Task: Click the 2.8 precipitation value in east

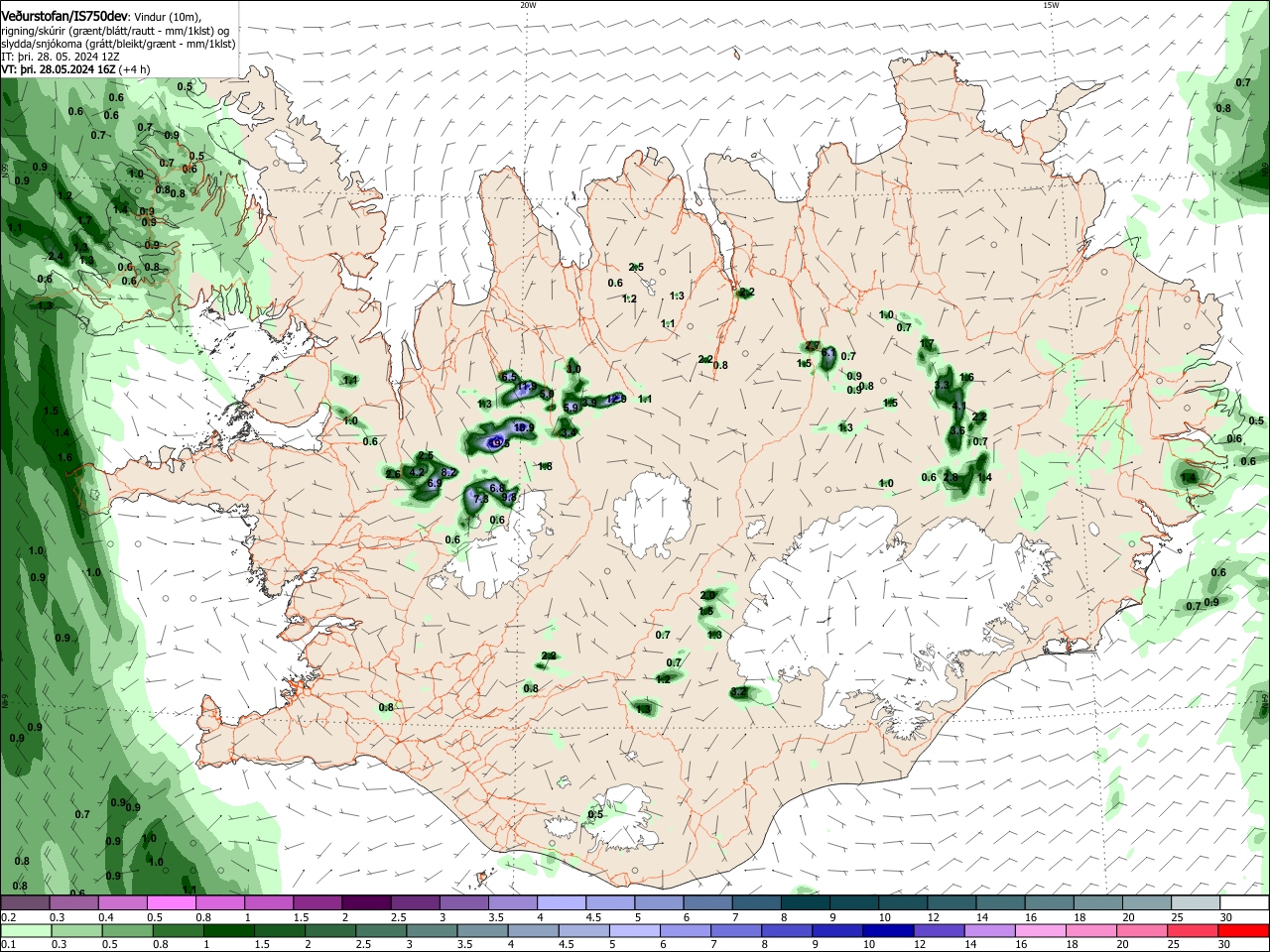Action: 951,478
